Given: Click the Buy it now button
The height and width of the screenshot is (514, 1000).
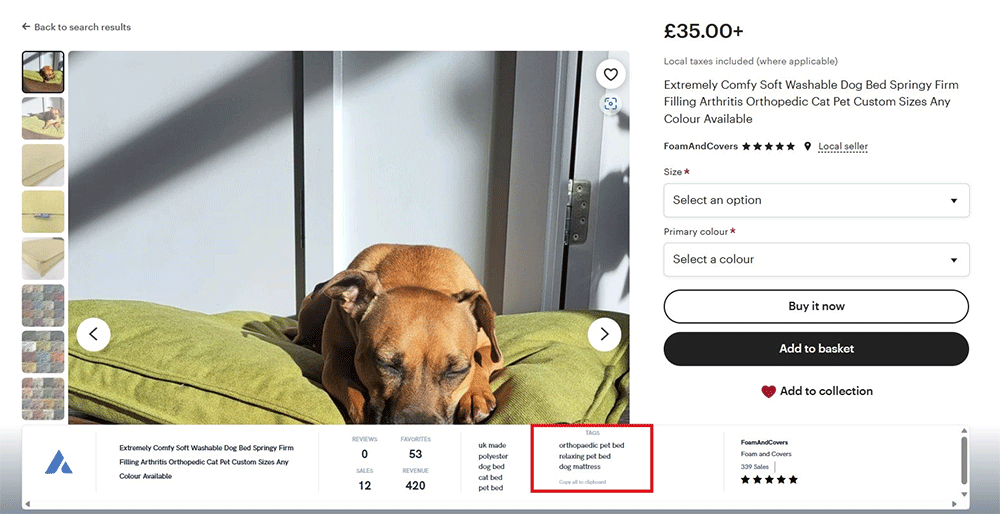Looking at the screenshot, I should [x=816, y=306].
